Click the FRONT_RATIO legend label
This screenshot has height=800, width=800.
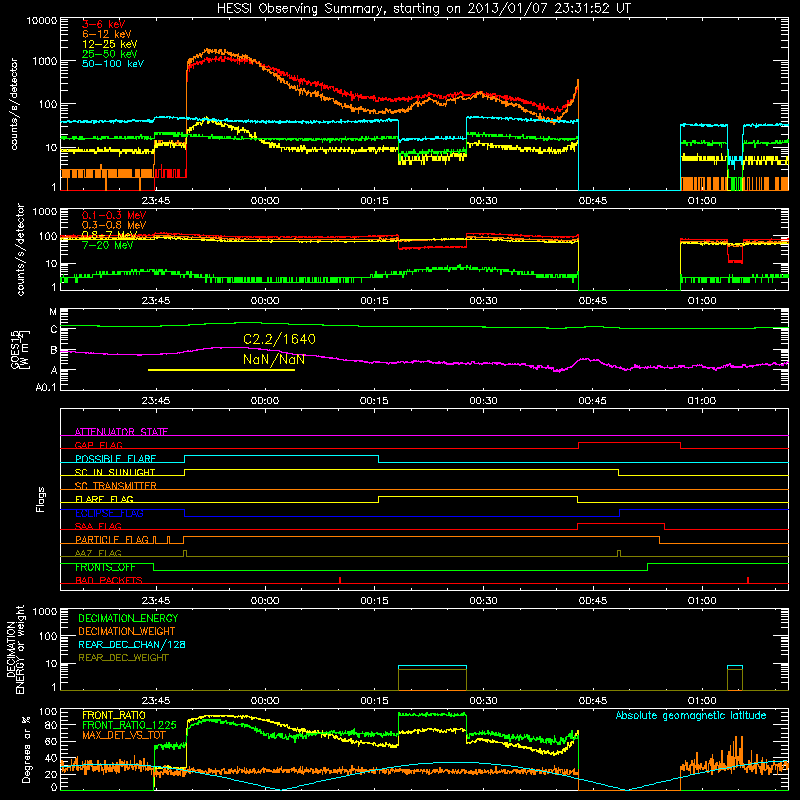(x=114, y=715)
